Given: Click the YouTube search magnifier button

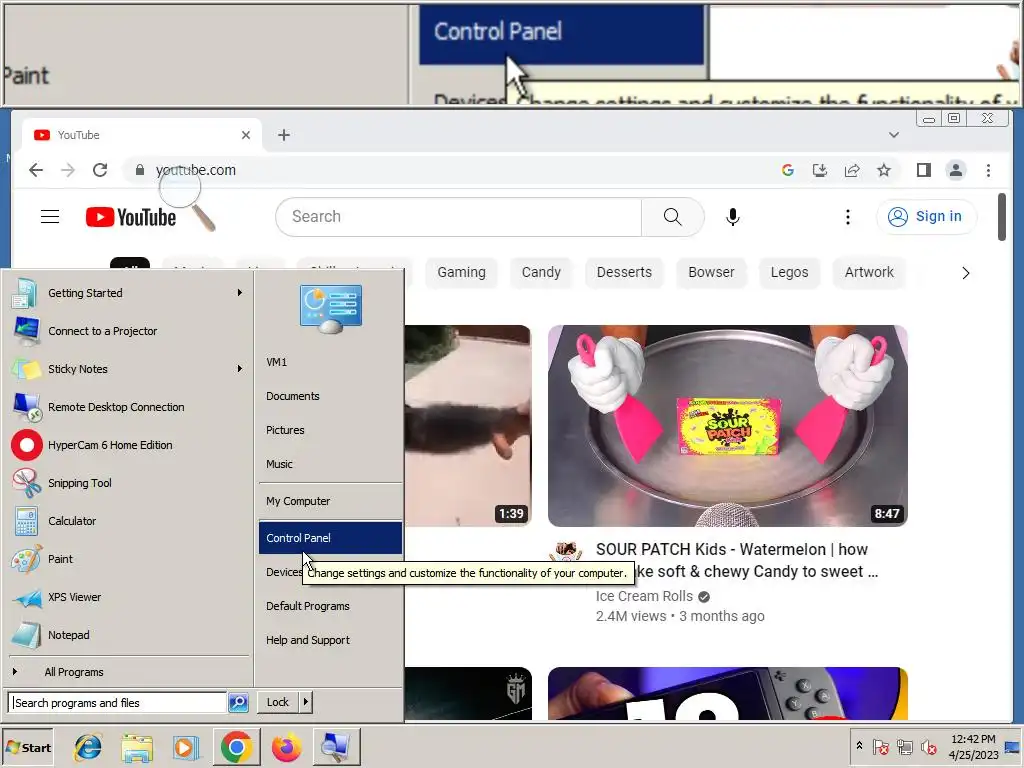Looking at the screenshot, I should point(672,217).
